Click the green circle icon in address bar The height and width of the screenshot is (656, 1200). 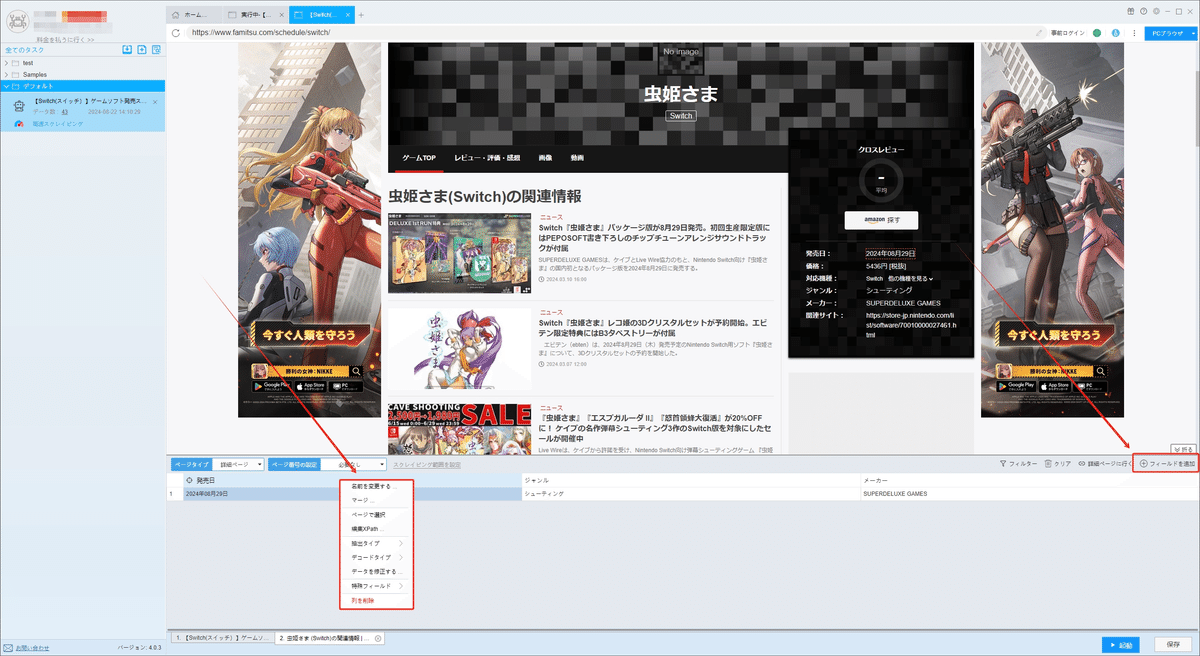point(1097,32)
